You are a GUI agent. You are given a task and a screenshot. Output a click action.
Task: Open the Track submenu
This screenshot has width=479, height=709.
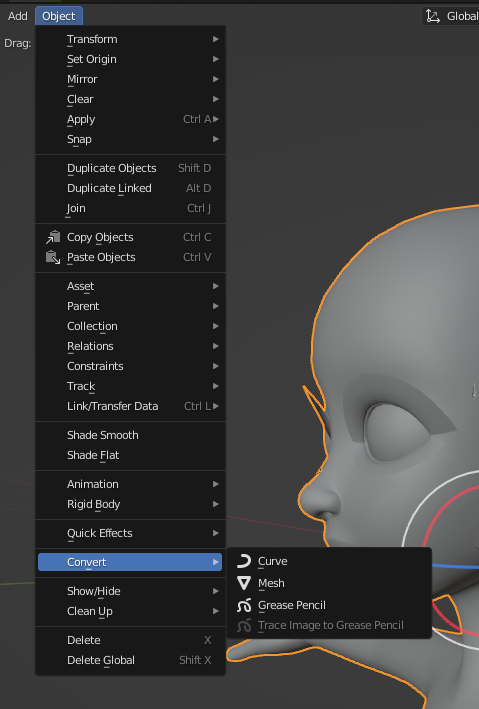[130, 386]
